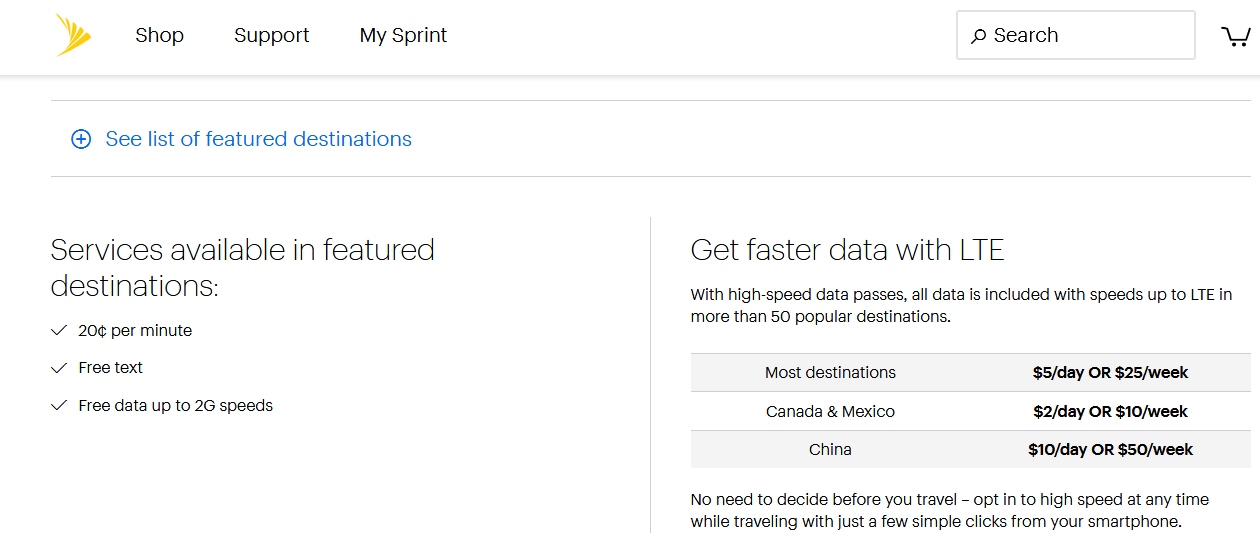
Task: Expand See list of featured destinations
Action: click(259, 139)
